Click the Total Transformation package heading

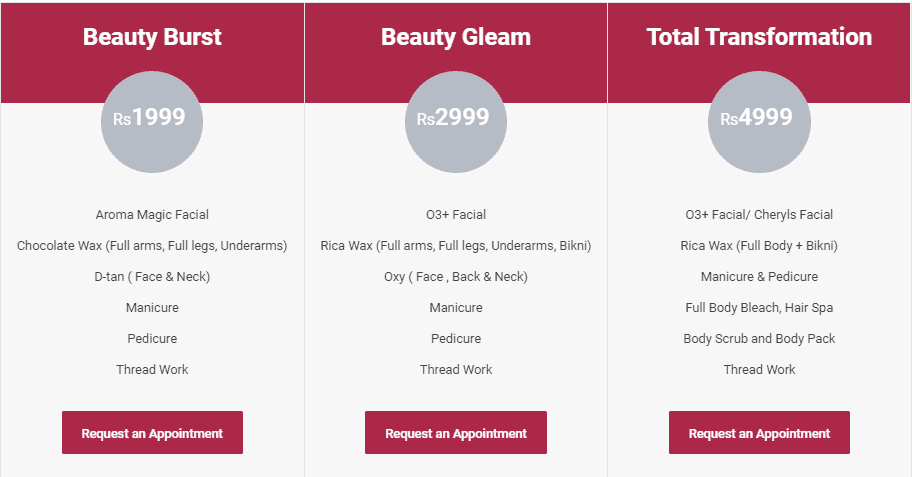pos(759,37)
